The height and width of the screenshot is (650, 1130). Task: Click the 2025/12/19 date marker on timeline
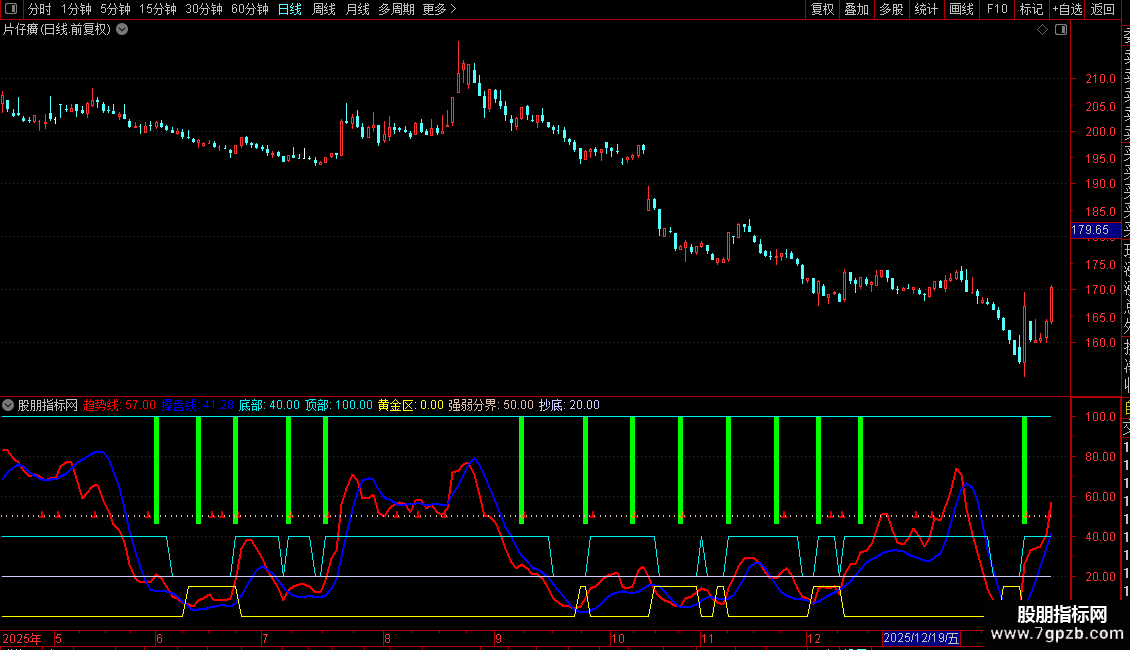coord(921,638)
